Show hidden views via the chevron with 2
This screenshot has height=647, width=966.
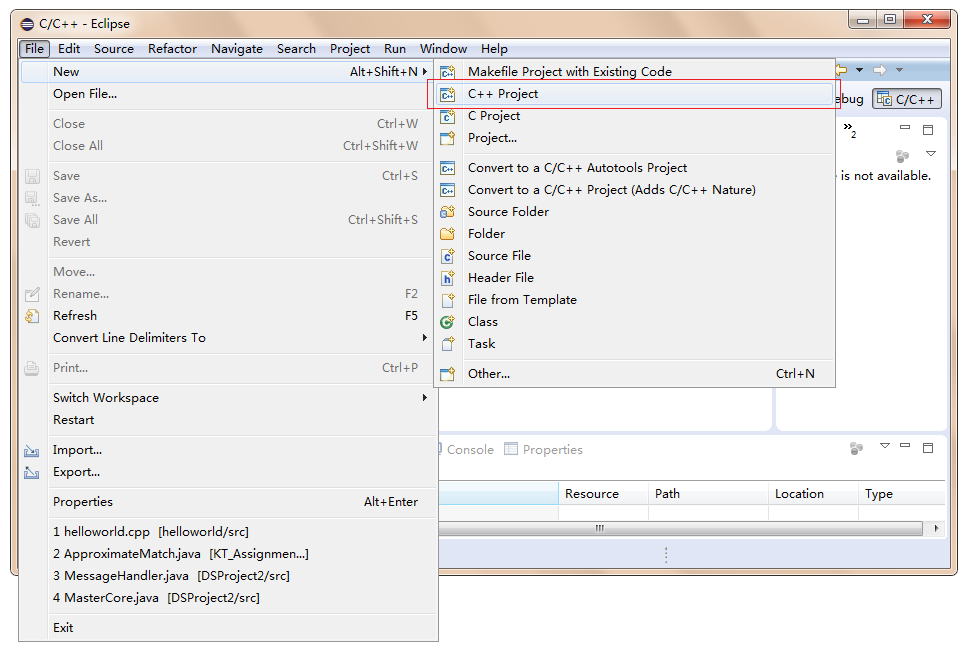pyautogui.click(x=850, y=129)
